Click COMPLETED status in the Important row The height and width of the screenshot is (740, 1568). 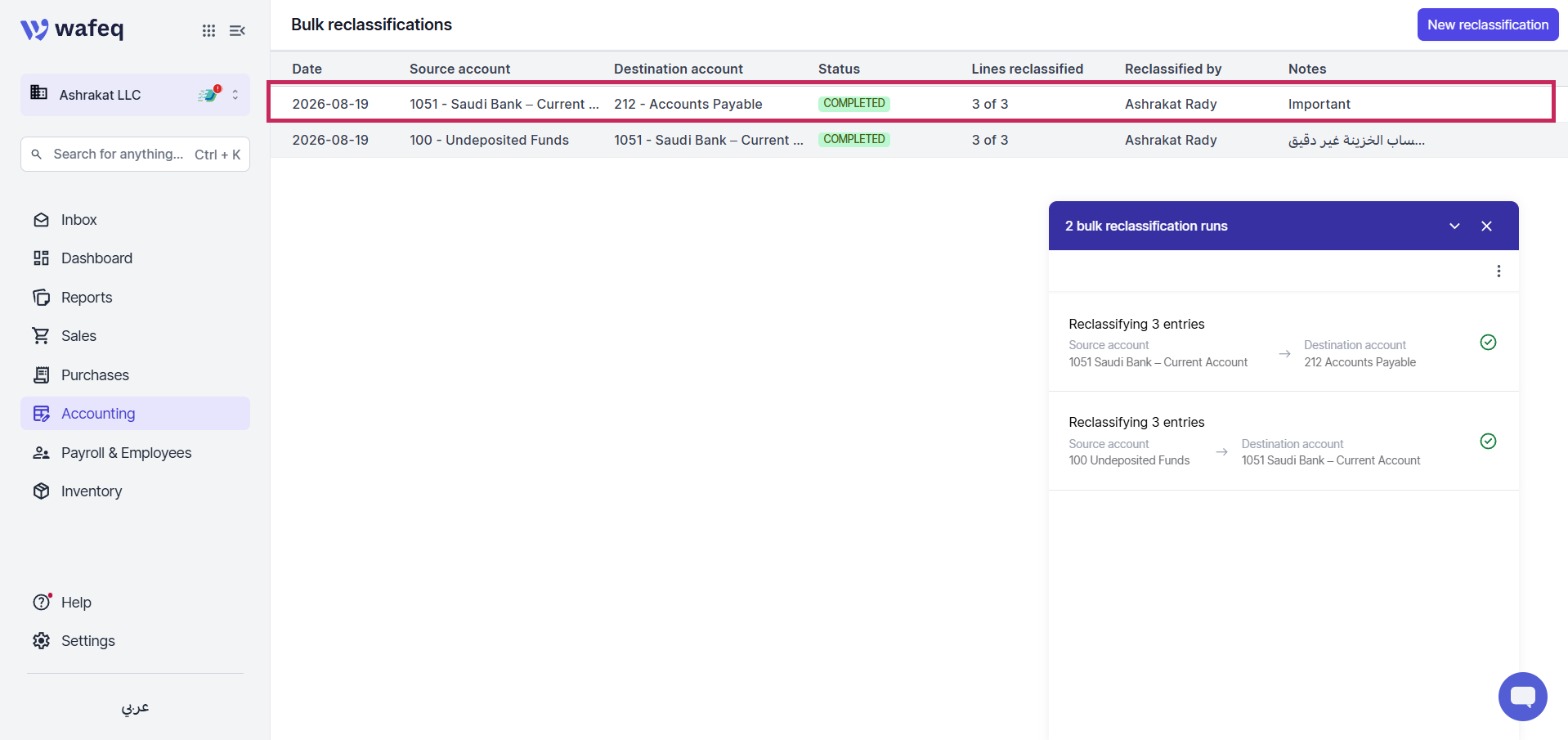click(x=853, y=104)
